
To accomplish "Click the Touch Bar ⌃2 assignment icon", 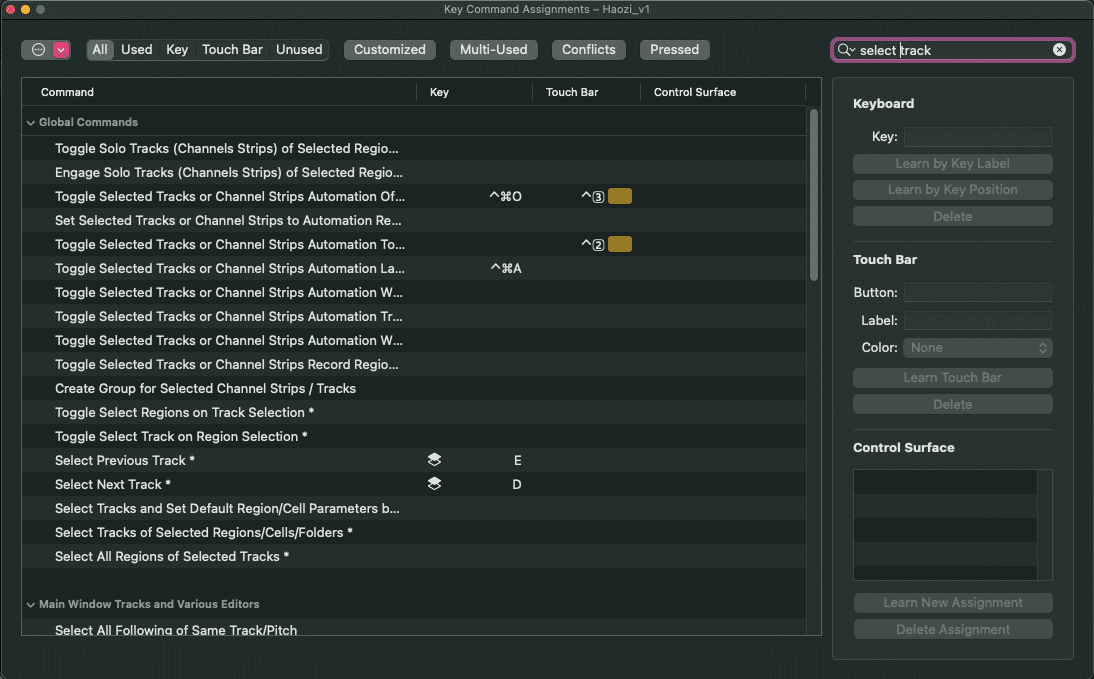I will point(593,245).
